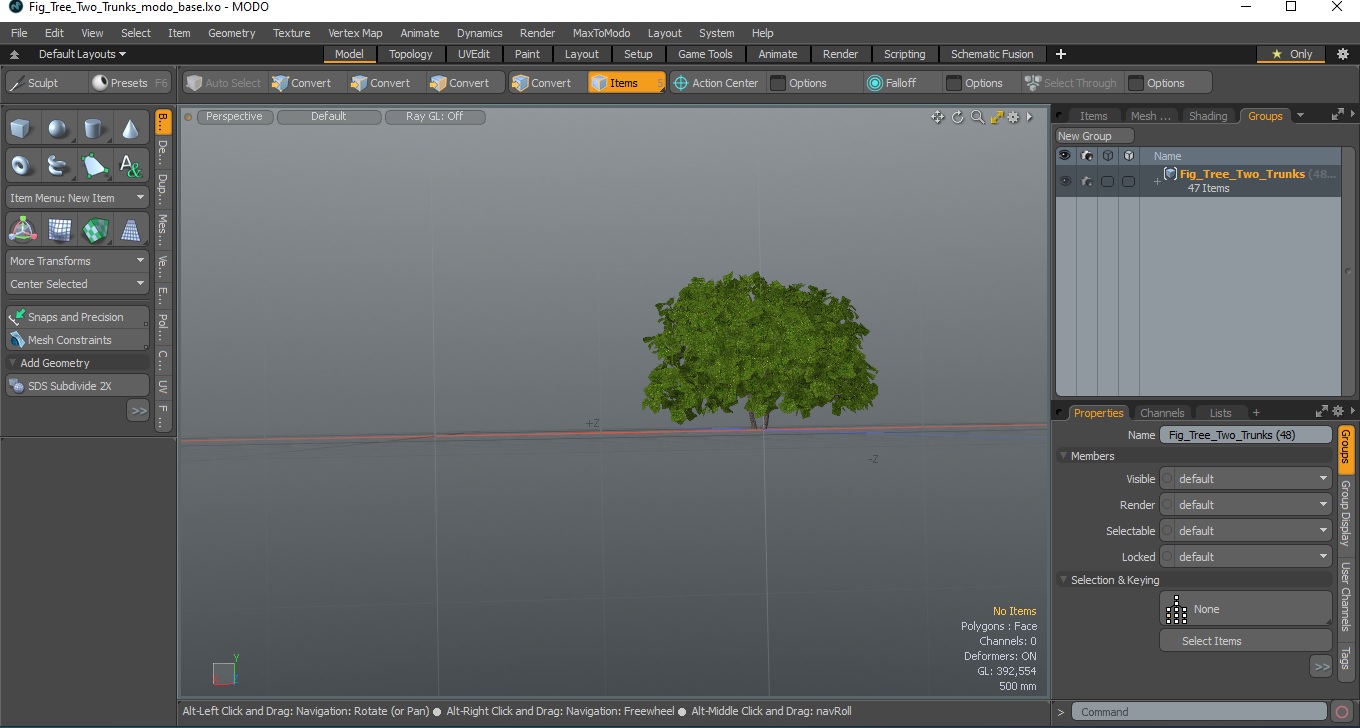Viewport: 1360px width, 728px height.
Task: Click the Command input field
Action: (1200, 712)
